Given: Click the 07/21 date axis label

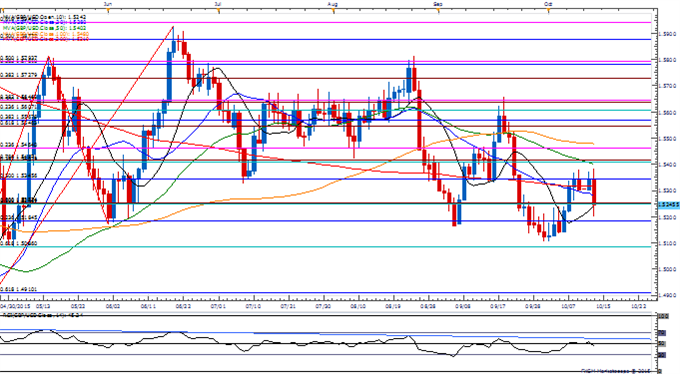Looking at the screenshot, I should (x=288, y=306).
